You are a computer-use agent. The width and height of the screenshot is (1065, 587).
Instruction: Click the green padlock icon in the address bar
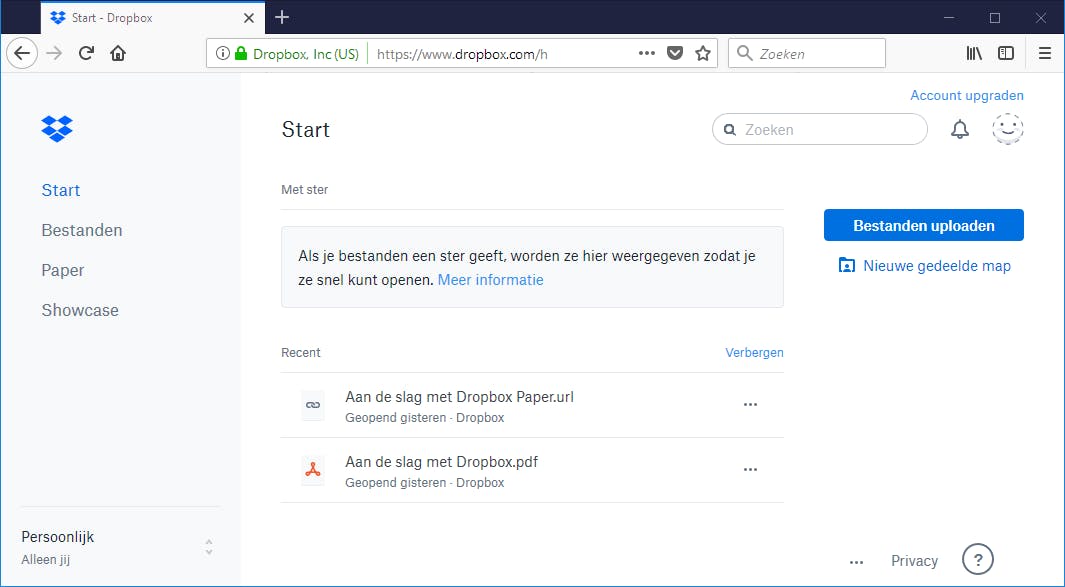(240, 53)
